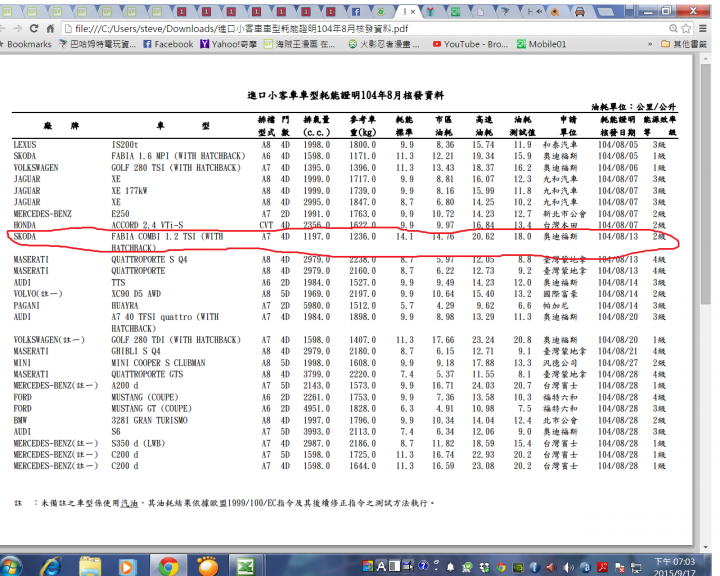720x576 pixels.
Task: Open the Windows Start menu
Action: pyautogui.click(x=11, y=566)
